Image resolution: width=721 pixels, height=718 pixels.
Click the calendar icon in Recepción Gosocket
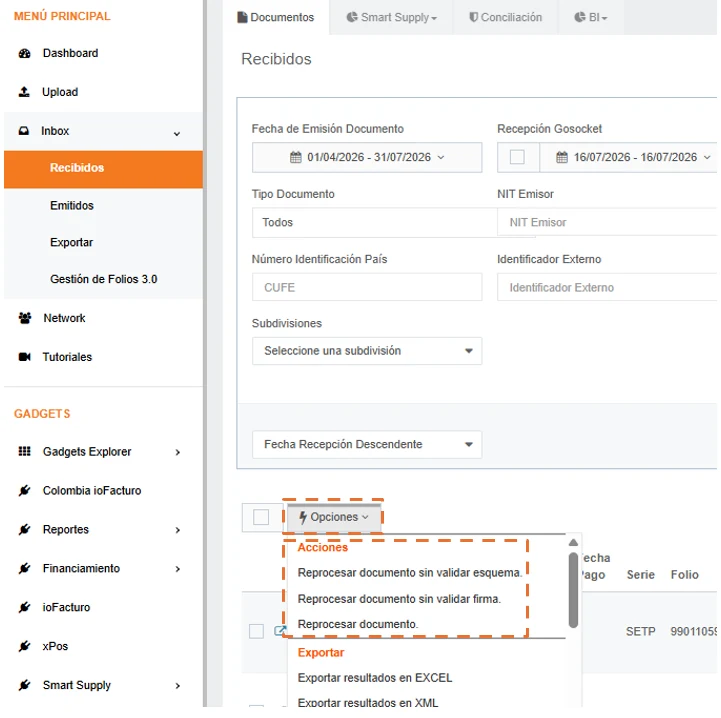[x=562, y=157]
